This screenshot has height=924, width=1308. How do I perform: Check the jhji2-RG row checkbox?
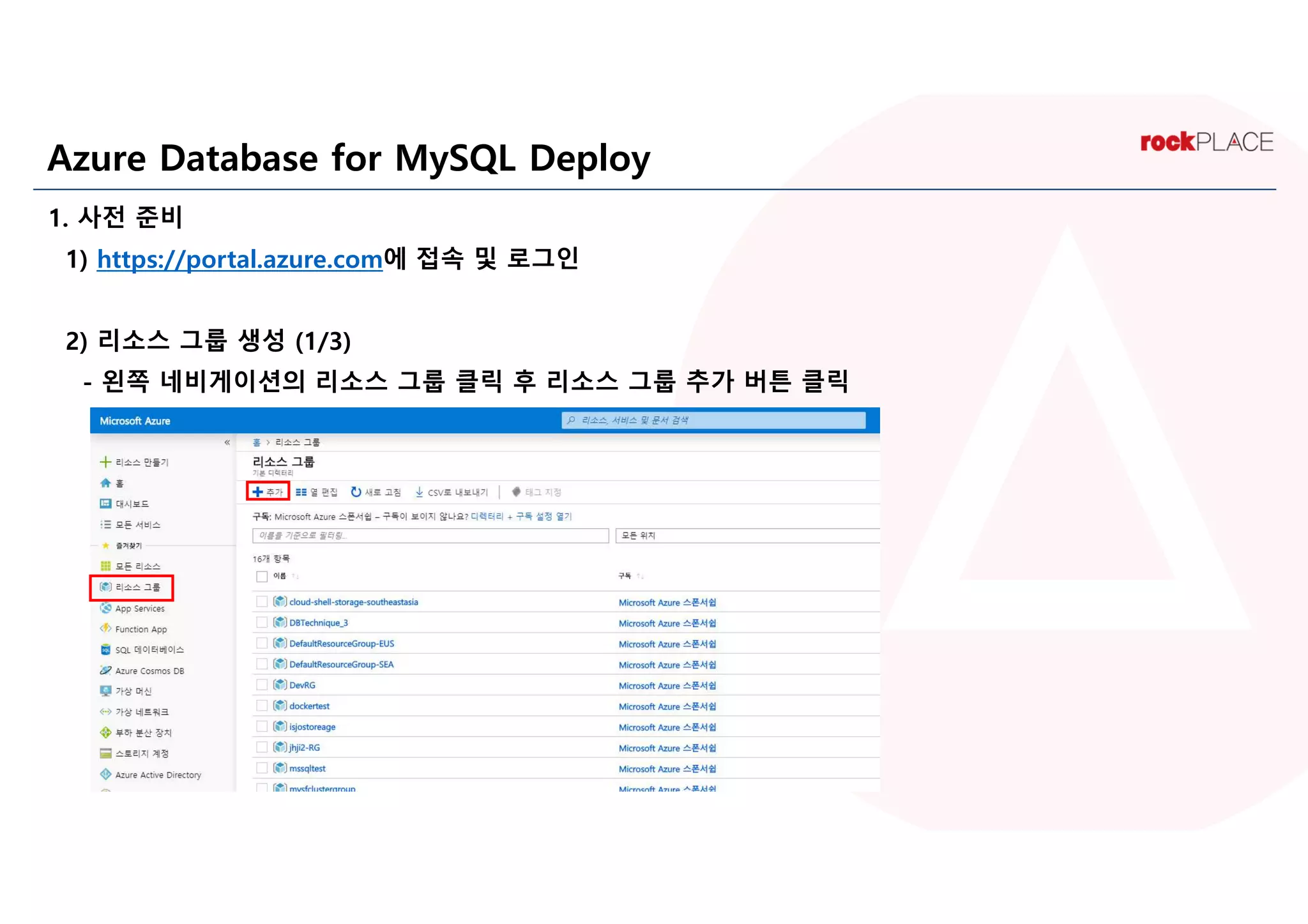(x=261, y=747)
